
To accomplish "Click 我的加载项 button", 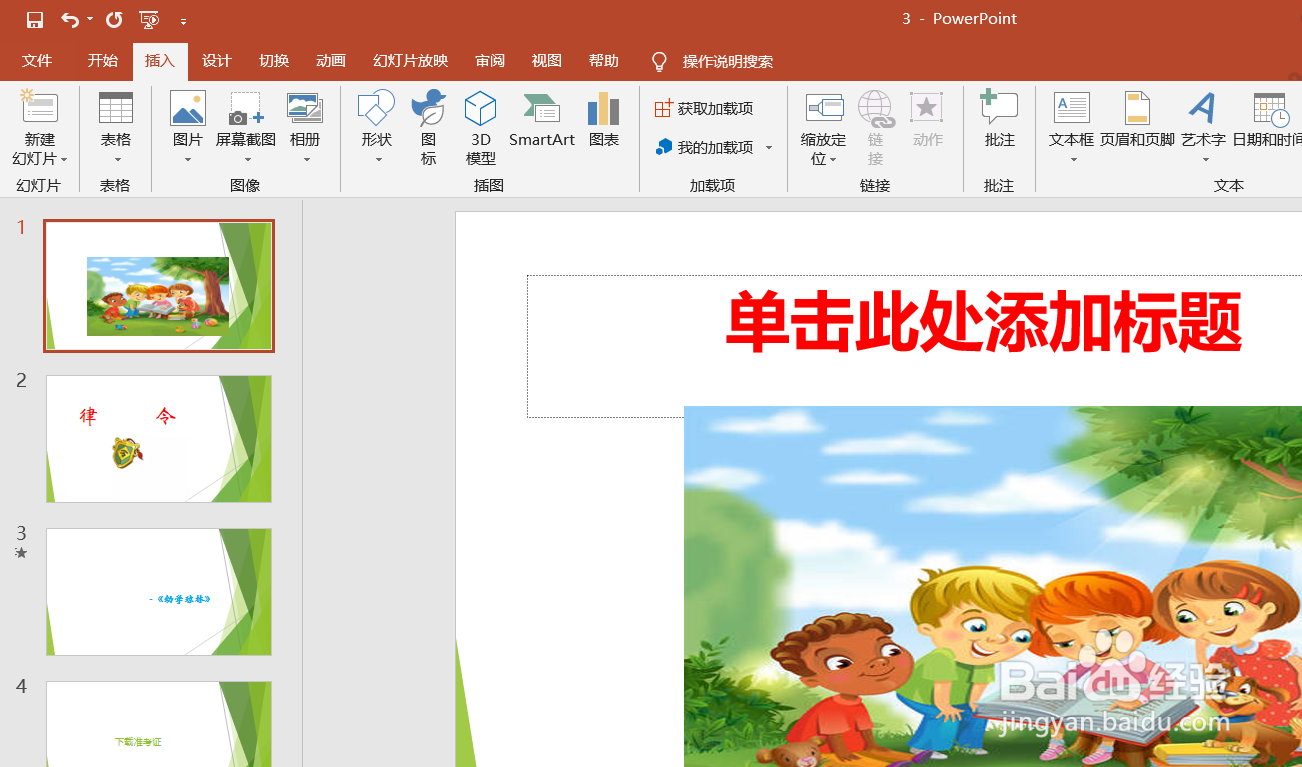I will pos(704,147).
